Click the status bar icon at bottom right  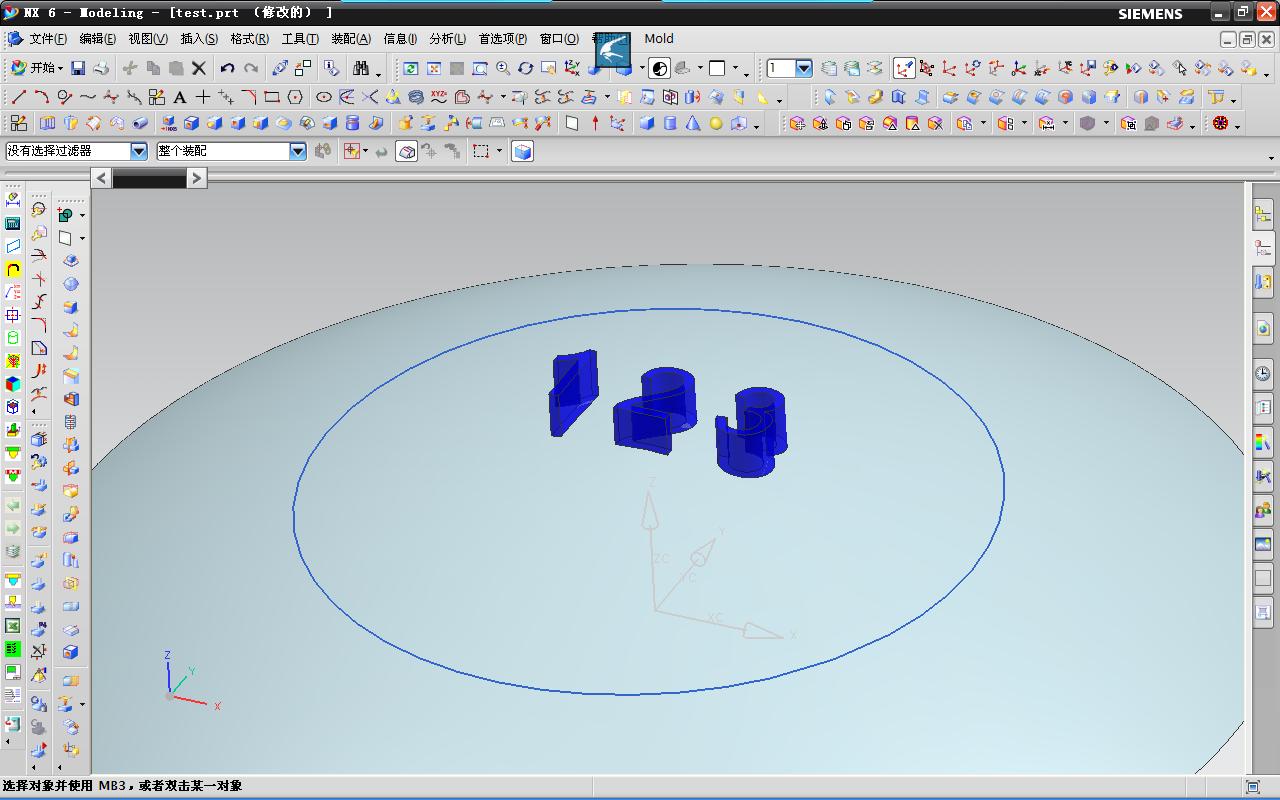point(1253,786)
